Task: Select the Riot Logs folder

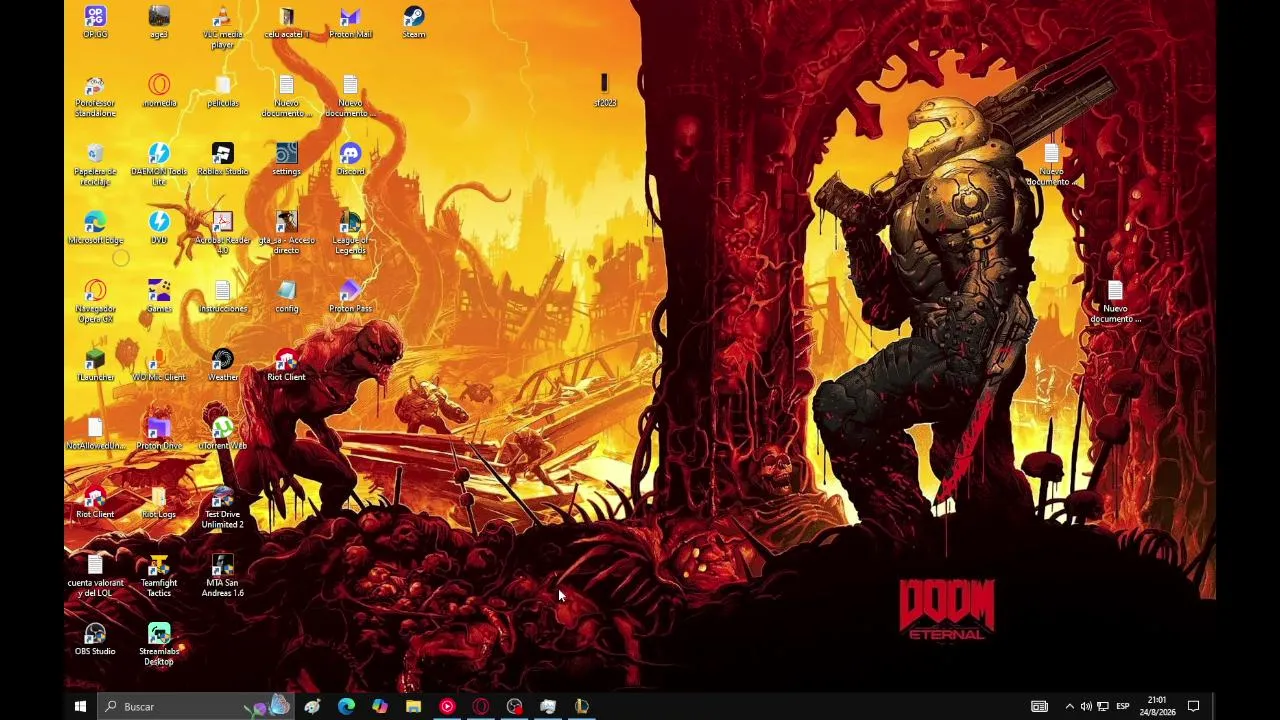Action: [159, 502]
